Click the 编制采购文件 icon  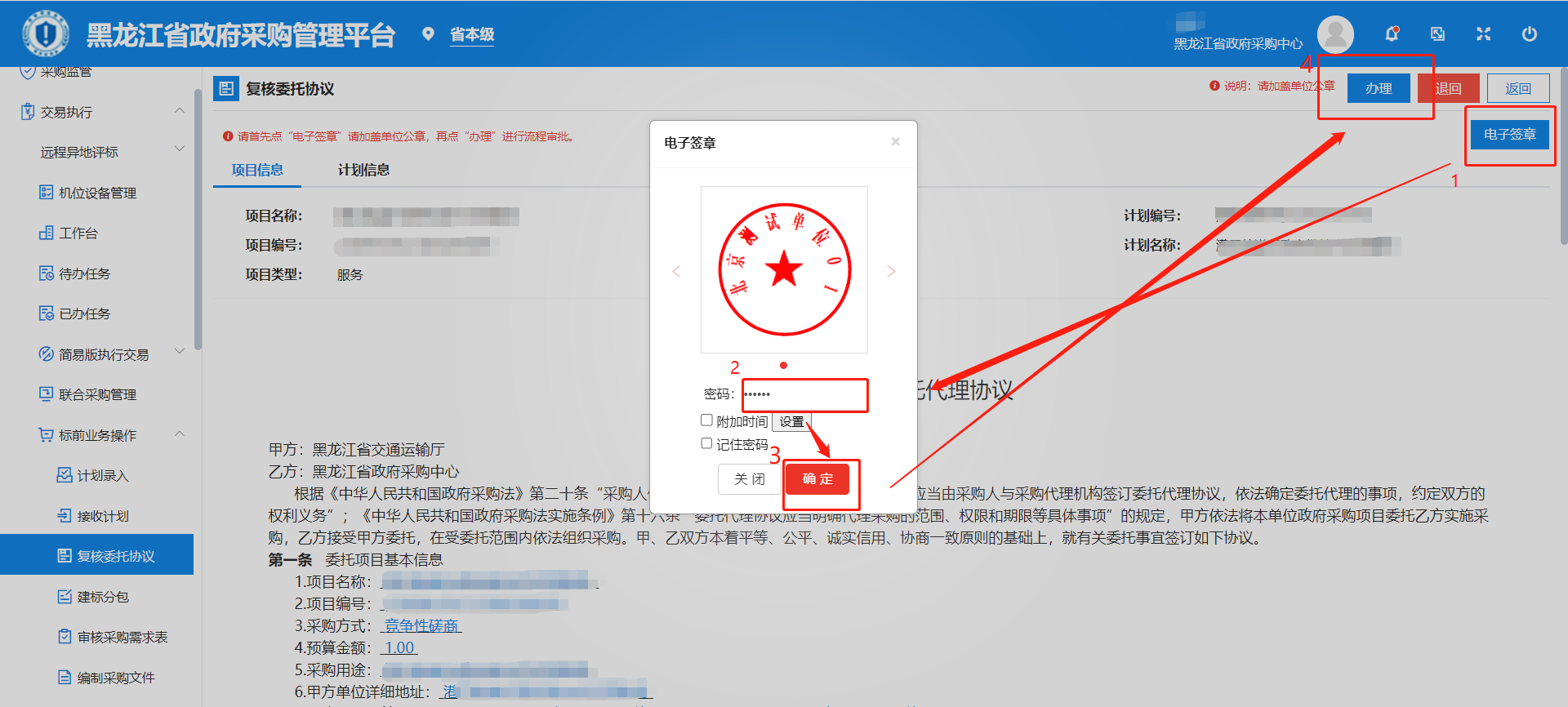pos(65,677)
